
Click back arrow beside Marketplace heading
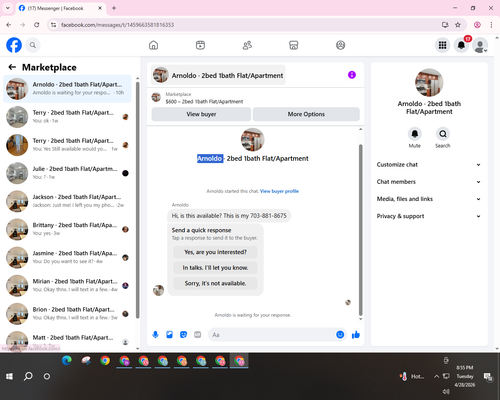(x=12, y=67)
